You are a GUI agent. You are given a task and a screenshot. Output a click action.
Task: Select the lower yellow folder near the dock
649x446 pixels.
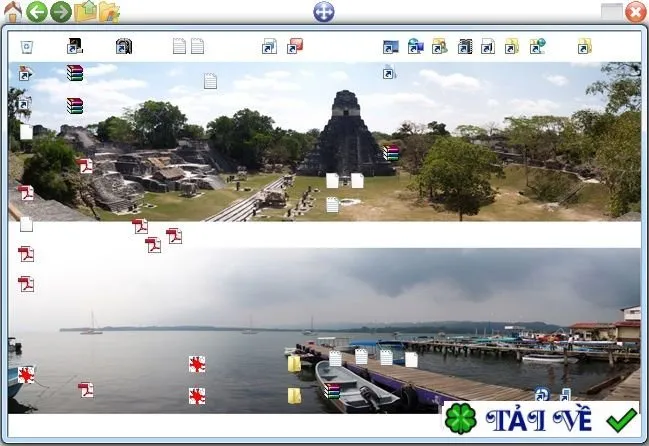(x=294, y=396)
